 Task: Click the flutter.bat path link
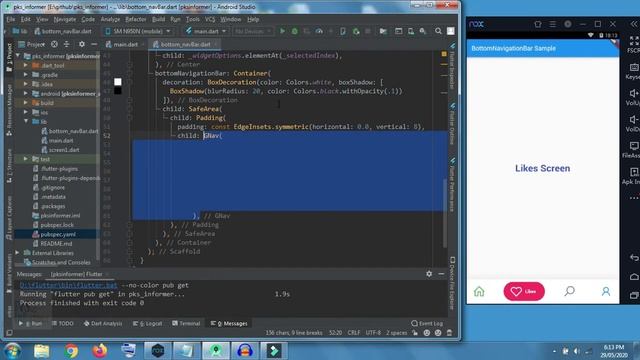click(x=69, y=285)
